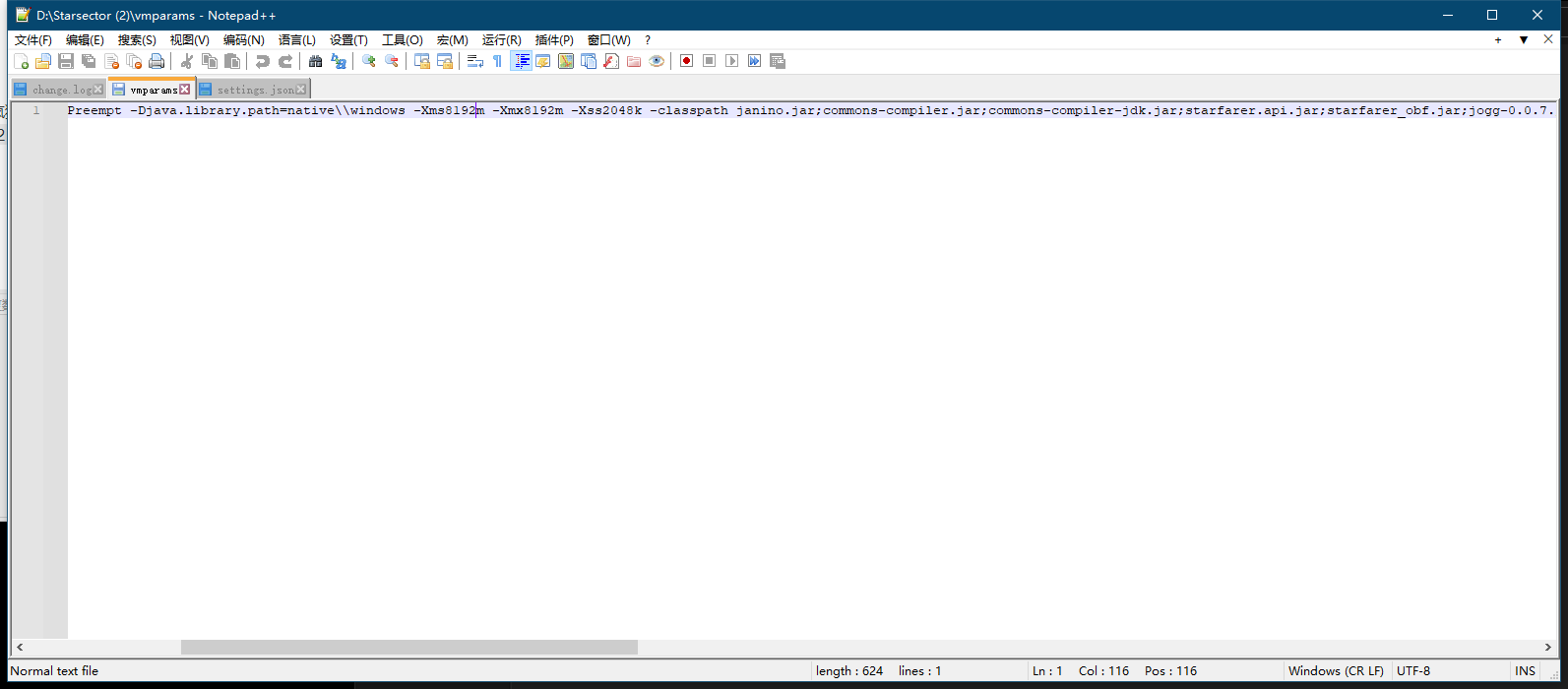Viewport: 1568px width, 689px height.
Task: Close the change.log tab
Action: coord(97,90)
